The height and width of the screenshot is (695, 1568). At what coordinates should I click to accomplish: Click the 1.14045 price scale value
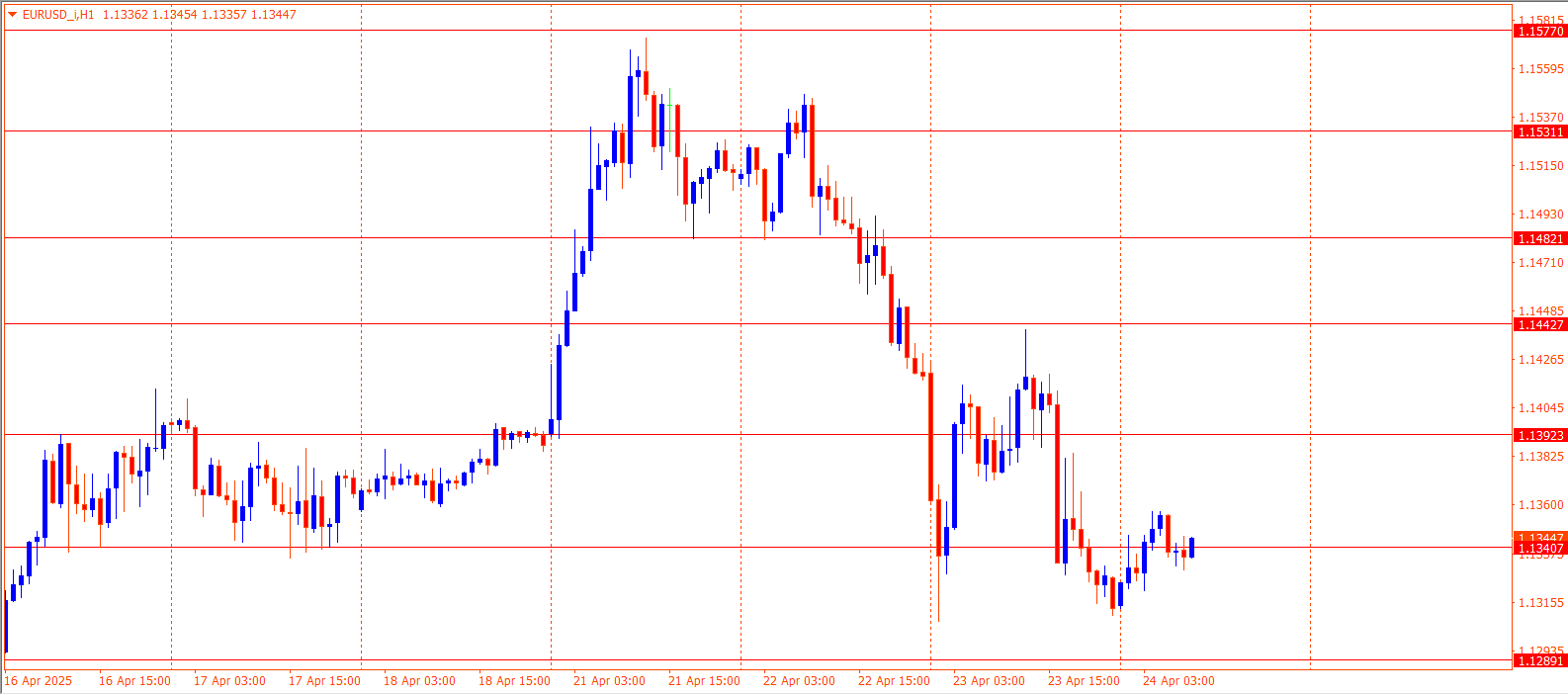point(1541,407)
